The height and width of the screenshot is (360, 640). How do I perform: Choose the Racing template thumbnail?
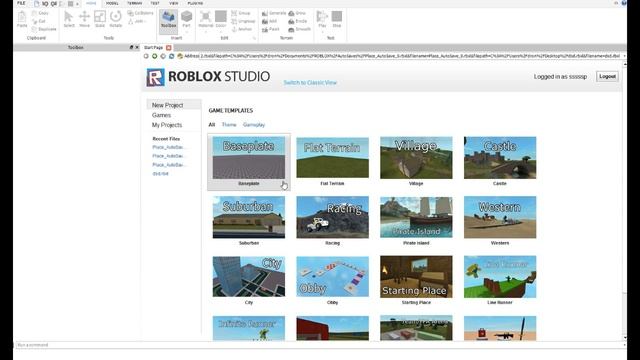point(332,217)
